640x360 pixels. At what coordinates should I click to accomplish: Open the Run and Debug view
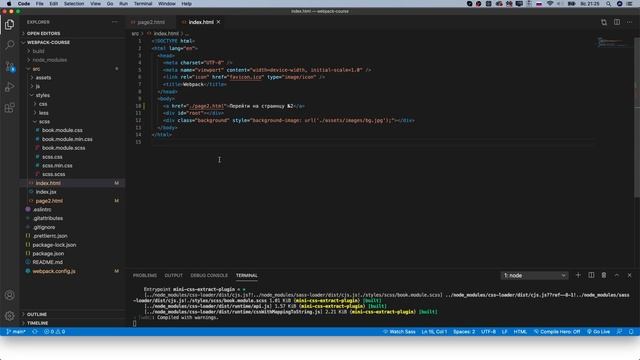[x=9, y=87]
